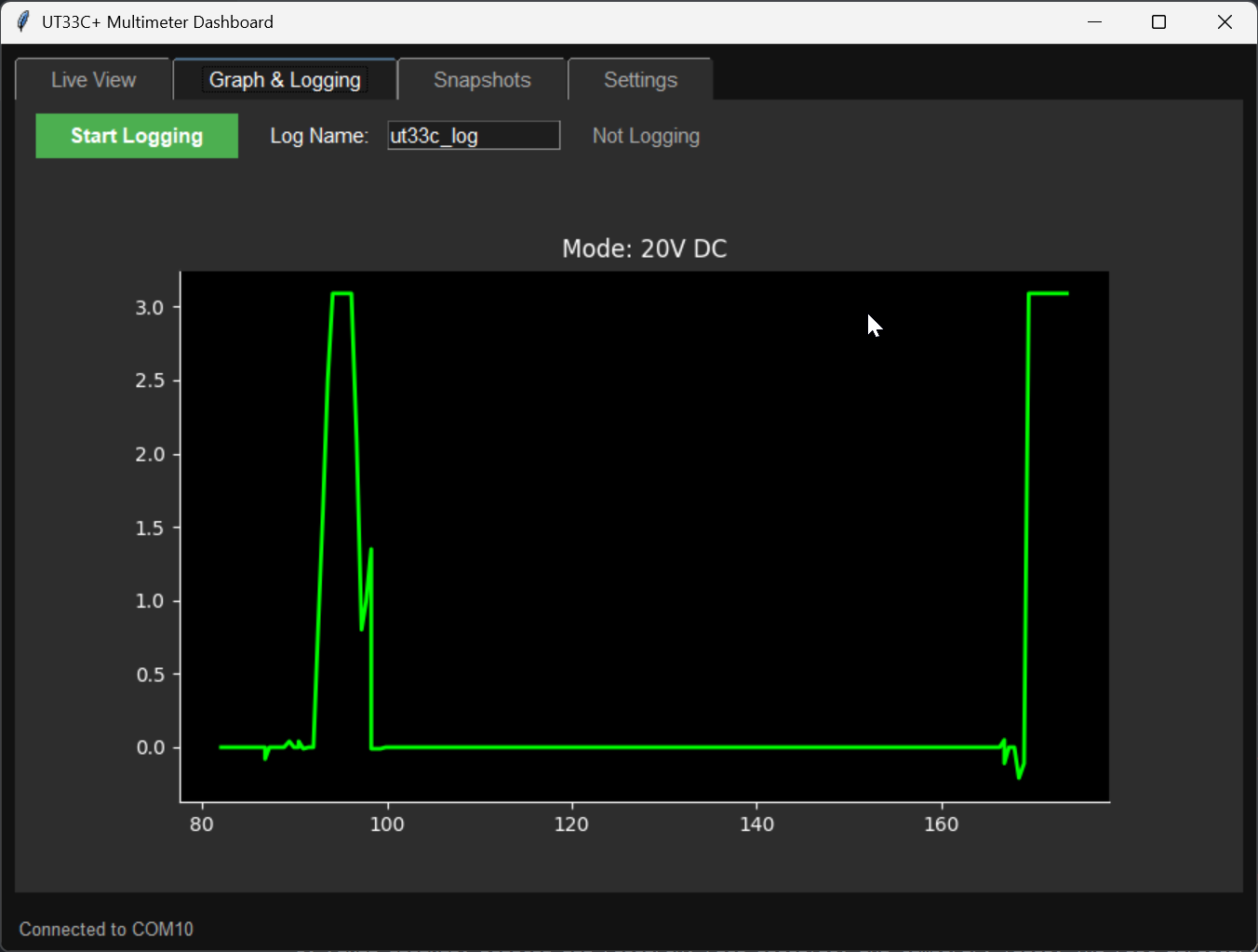Click the 1.0 y-axis tick label
1258x952 pixels.
[x=150, y=601]
